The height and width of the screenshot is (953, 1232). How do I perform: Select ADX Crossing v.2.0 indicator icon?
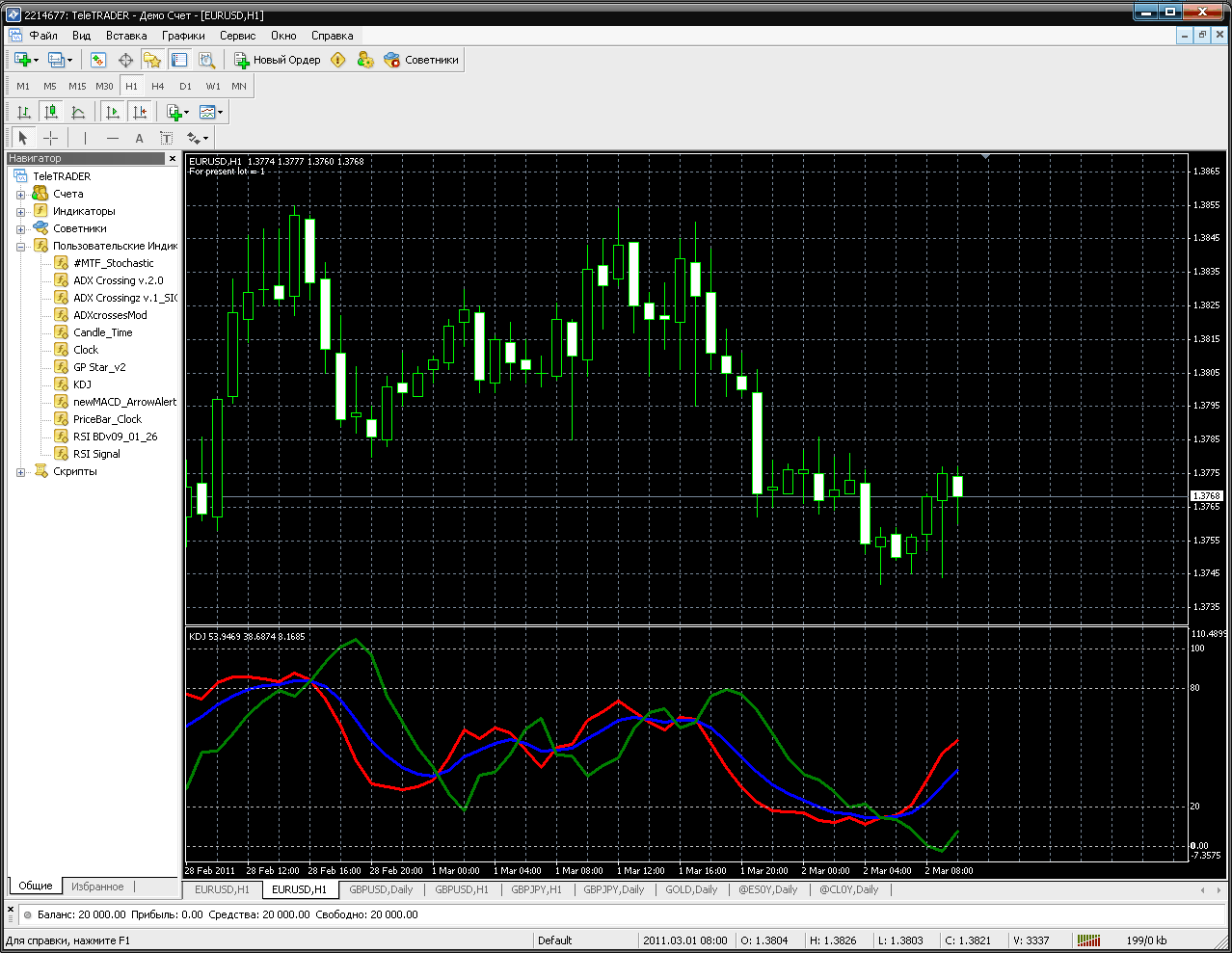pos(62,280)
